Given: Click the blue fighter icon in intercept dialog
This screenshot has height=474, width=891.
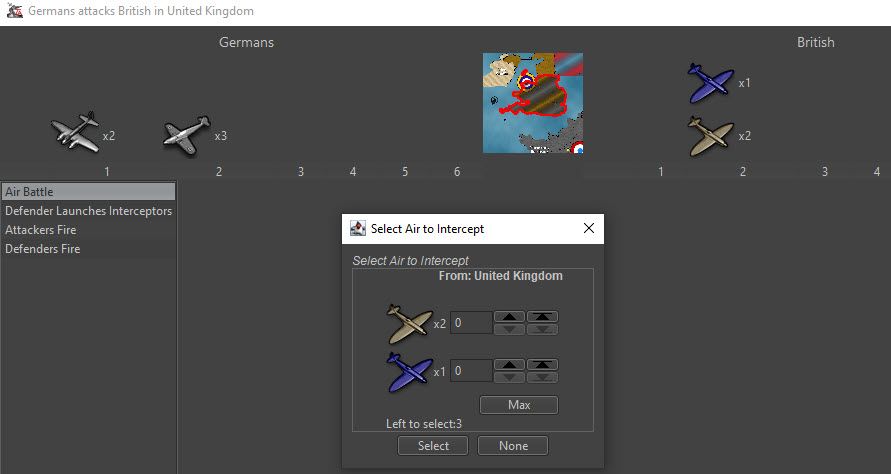Looking at the screenshot, I should point(409,371).
